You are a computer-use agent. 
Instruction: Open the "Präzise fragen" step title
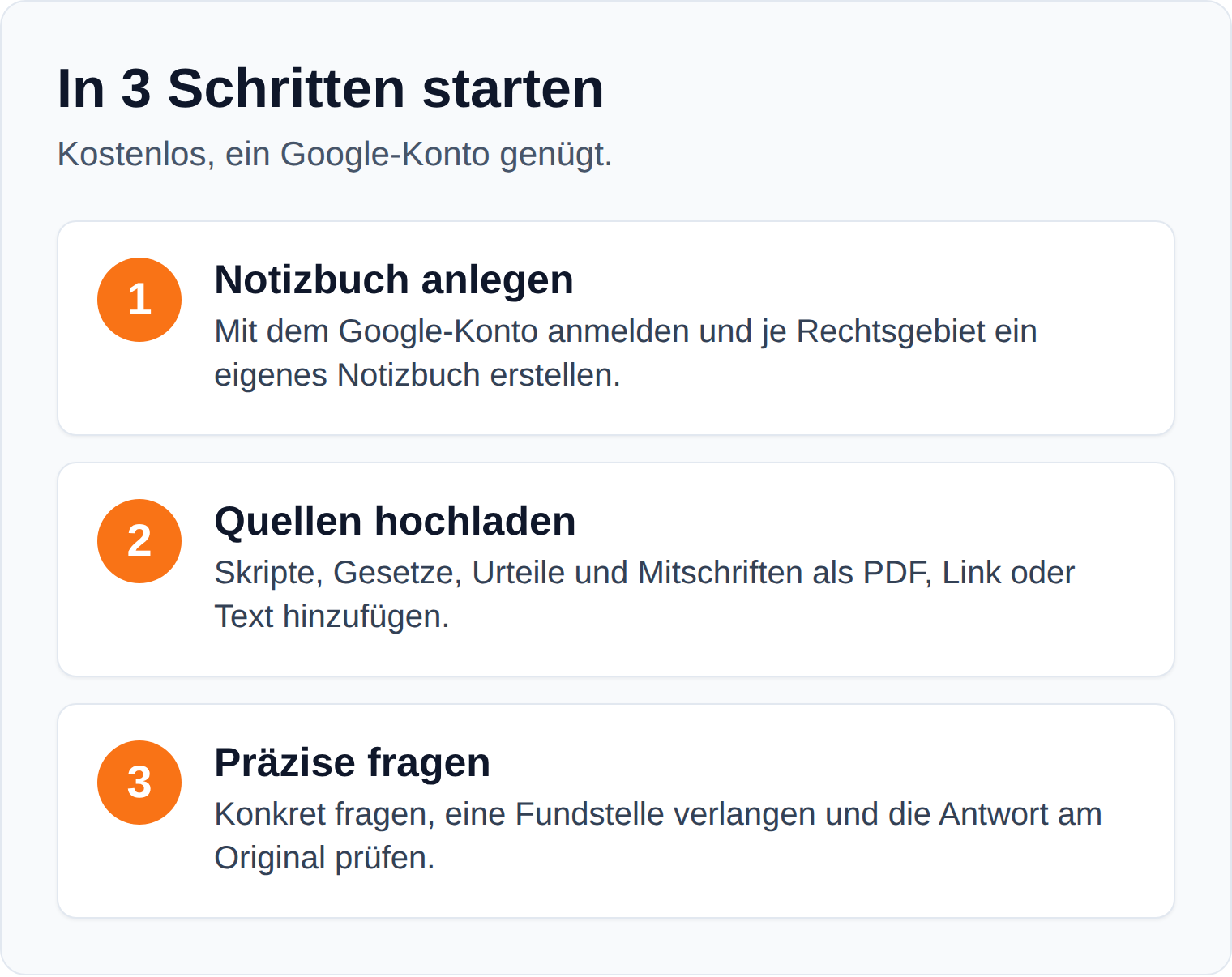pos(353,763)
